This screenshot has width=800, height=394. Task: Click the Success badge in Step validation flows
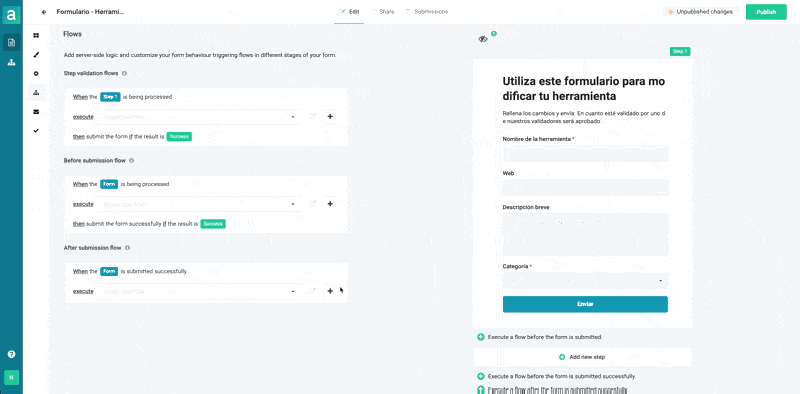pos(179,137)
